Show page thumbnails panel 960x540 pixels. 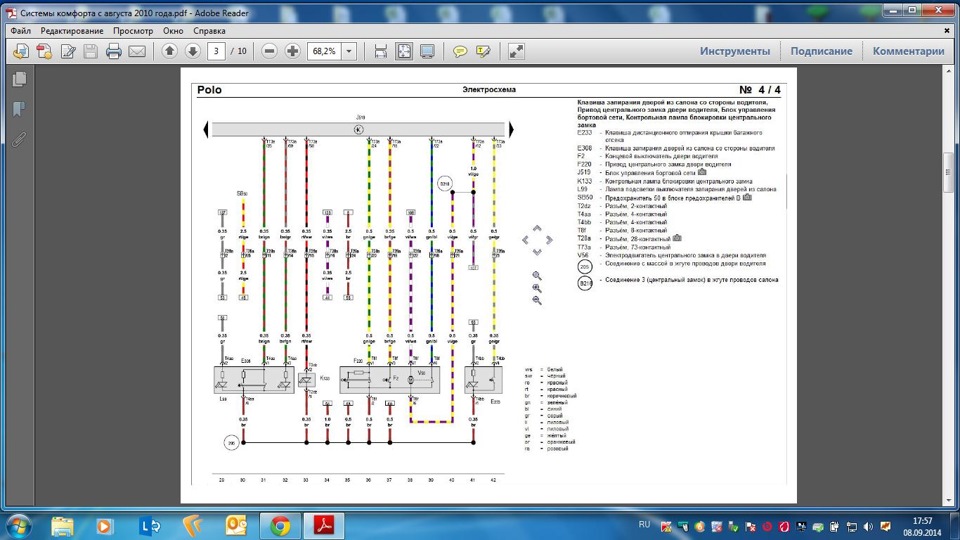[x=19, y=79]
